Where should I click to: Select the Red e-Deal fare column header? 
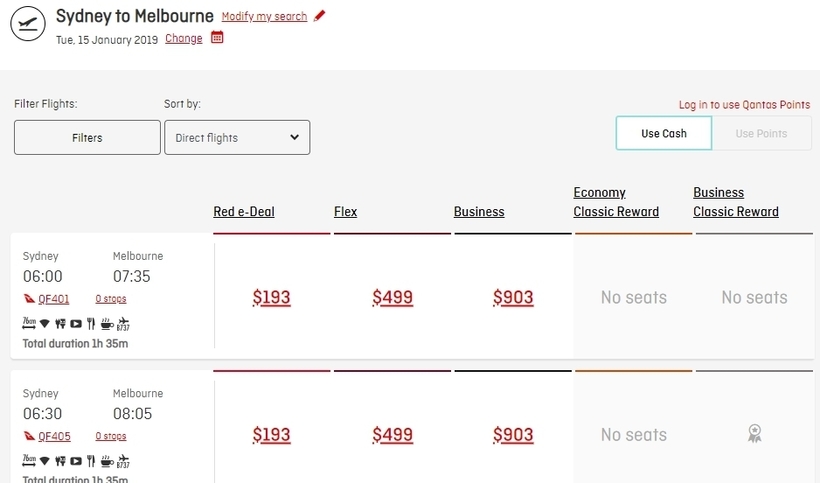244,212
